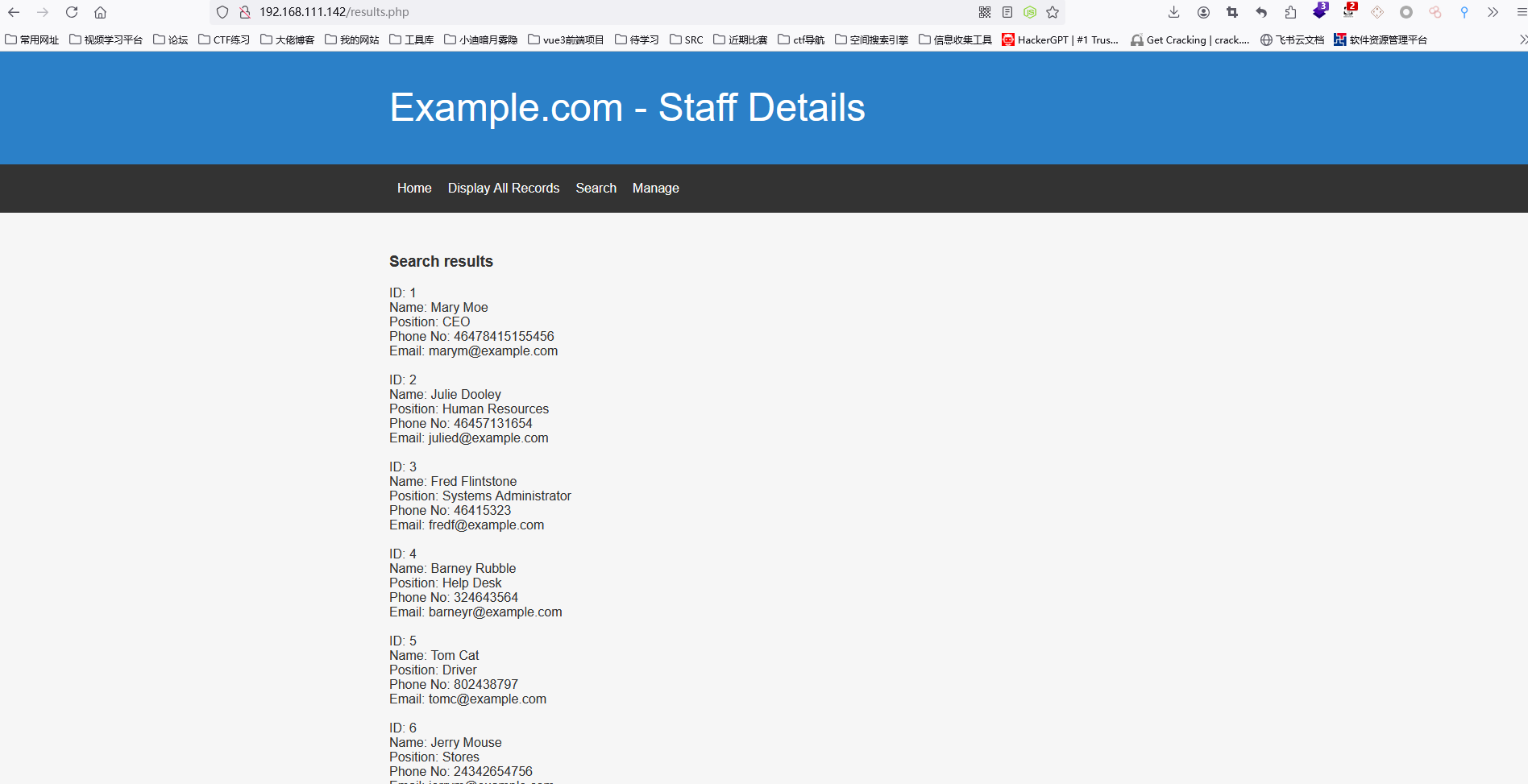Click the Home navigation link
Screen dimensions: 1528x784
point(414,188)
